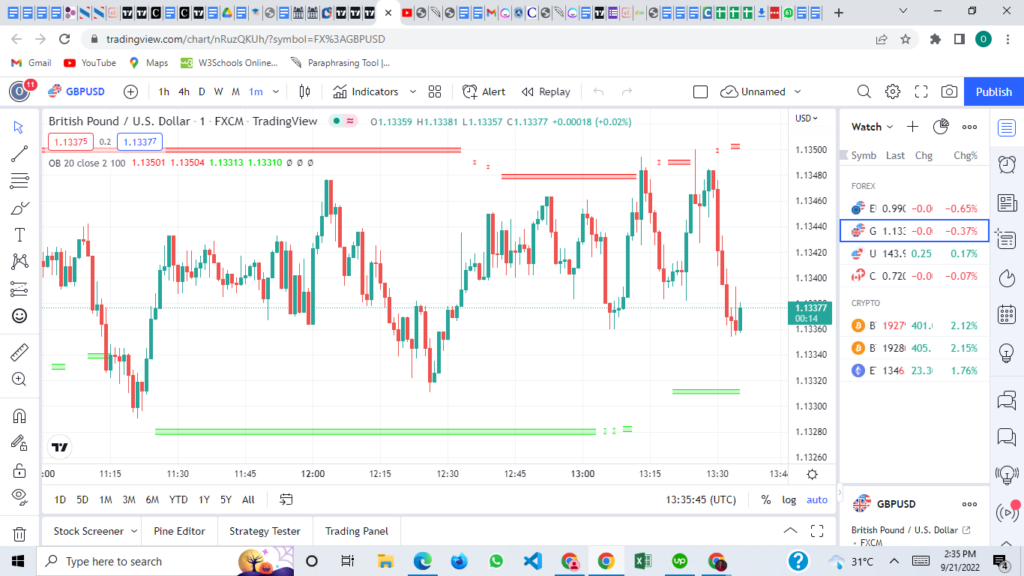Toggle auto scale mode
Viewport: 1024px width, 576px height.
pyautogui.click(x=816, y=500)
